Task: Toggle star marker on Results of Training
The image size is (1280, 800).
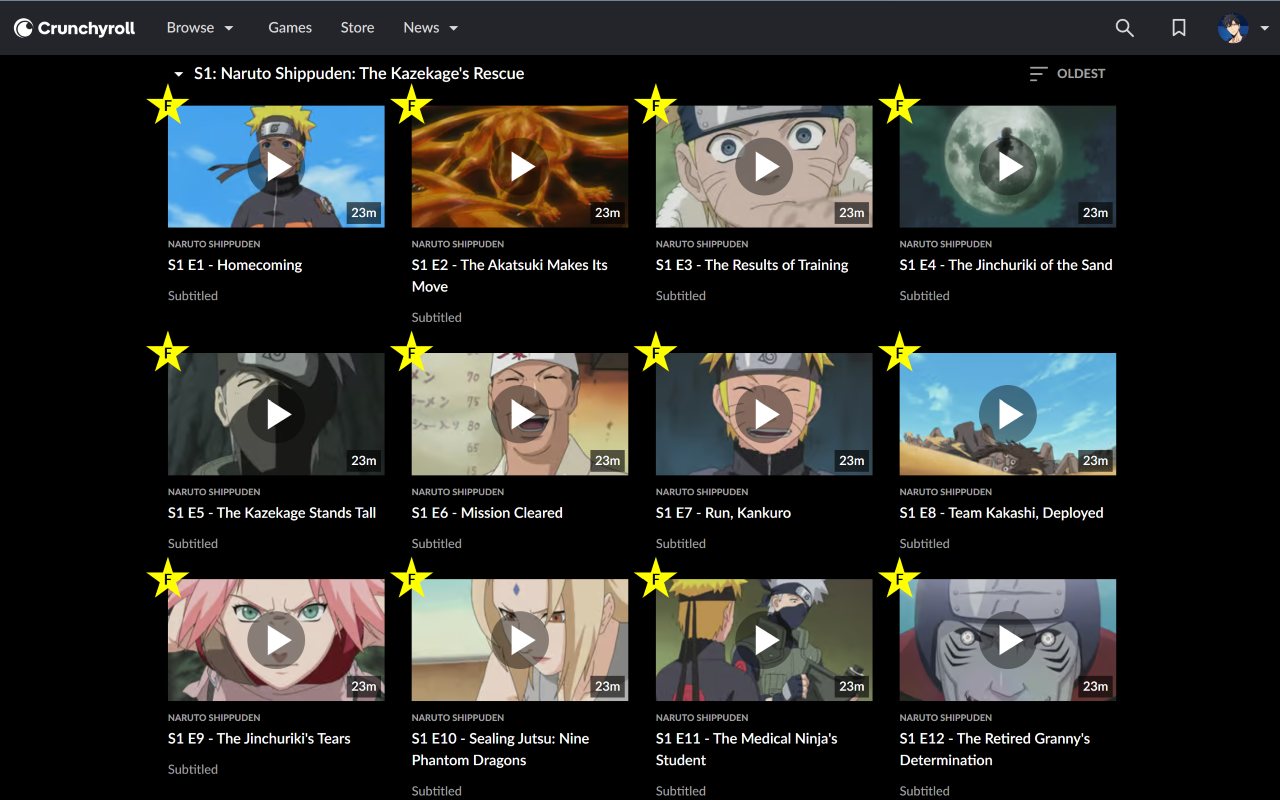Action: [x=656, y=104]
